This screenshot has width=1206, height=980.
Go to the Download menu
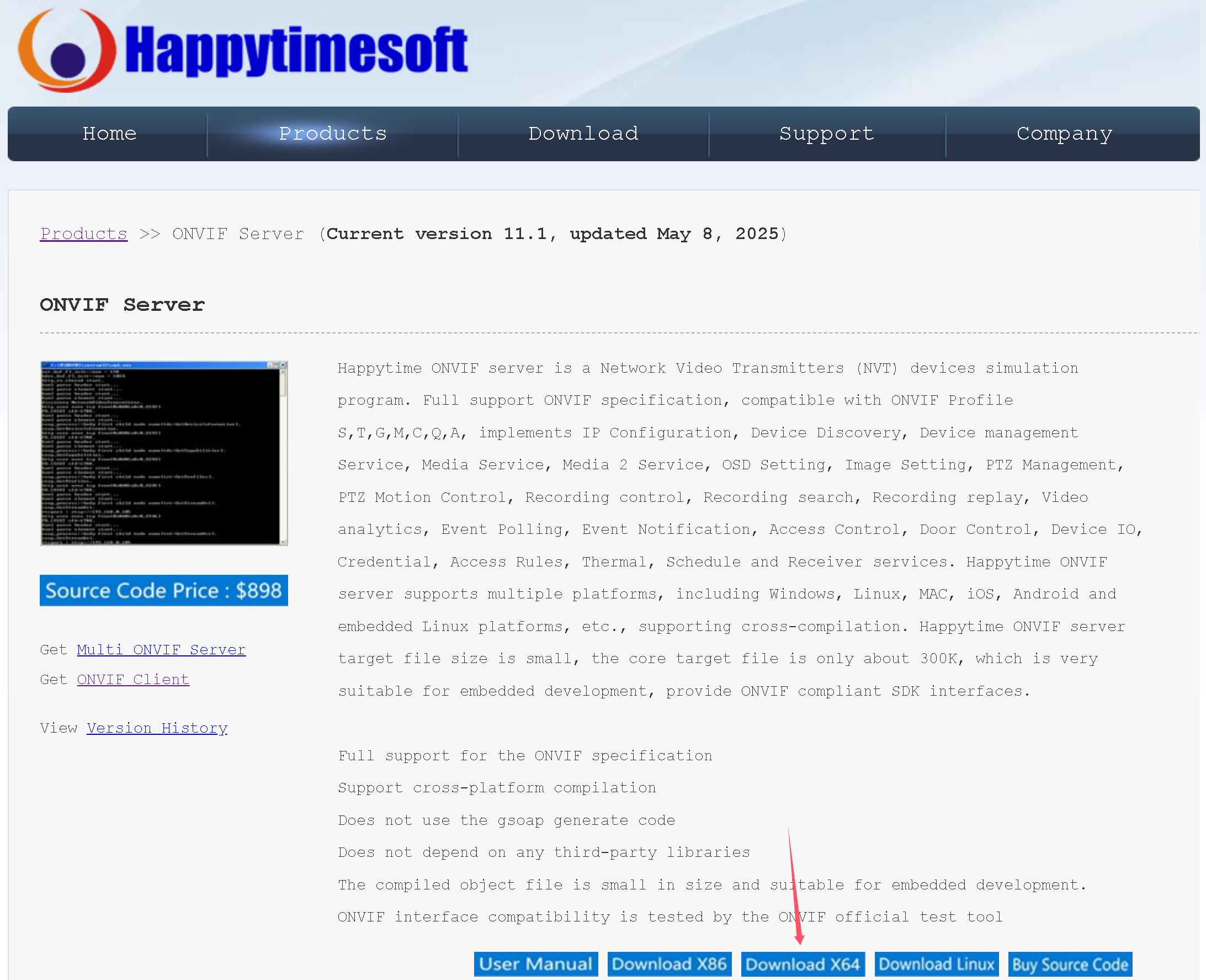583,134
